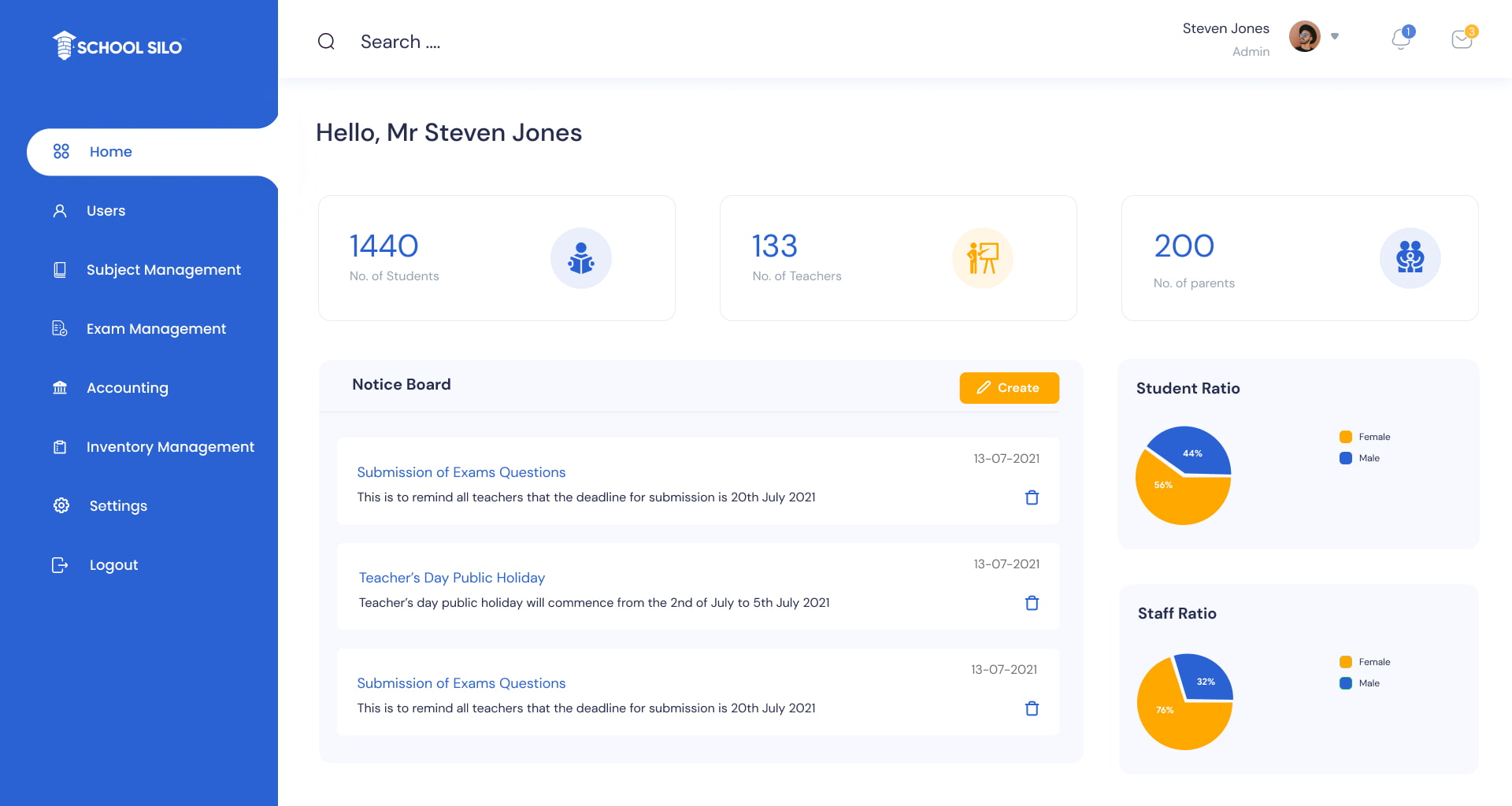
Task: Click the Female legend swatch in Student Ratio
Action: [1346, 436]
